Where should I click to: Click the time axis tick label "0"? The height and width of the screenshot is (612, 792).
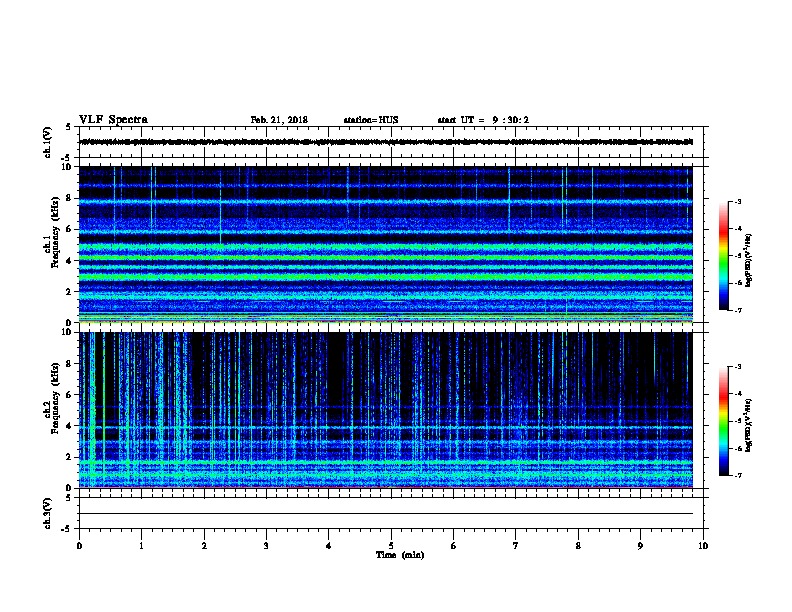tap(79, 546)
